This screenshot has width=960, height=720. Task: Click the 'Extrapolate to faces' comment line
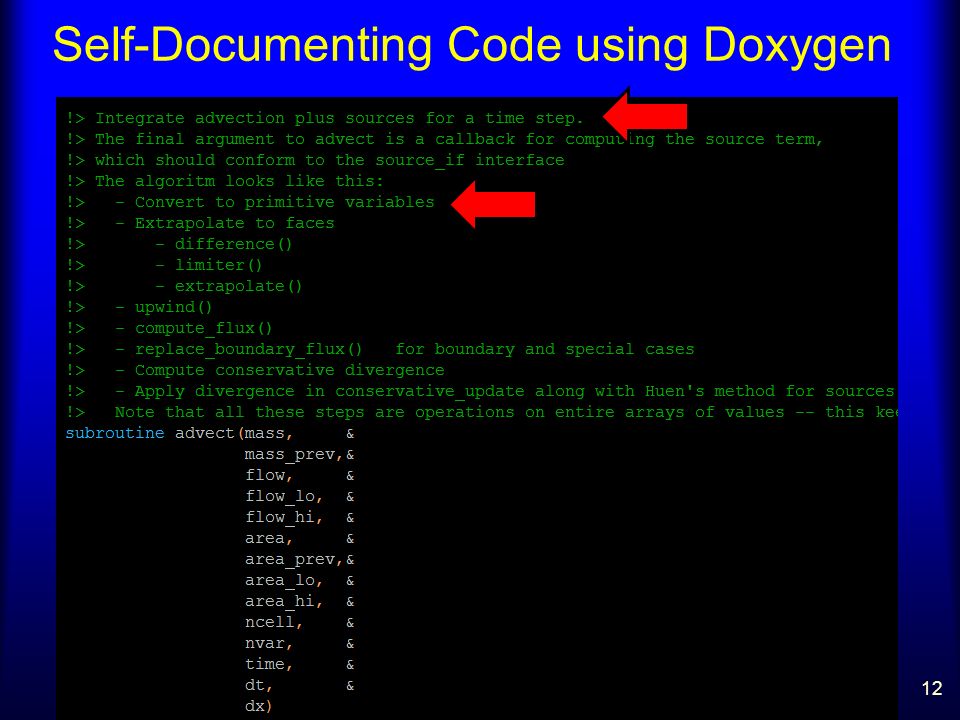[x=234, y=223]
